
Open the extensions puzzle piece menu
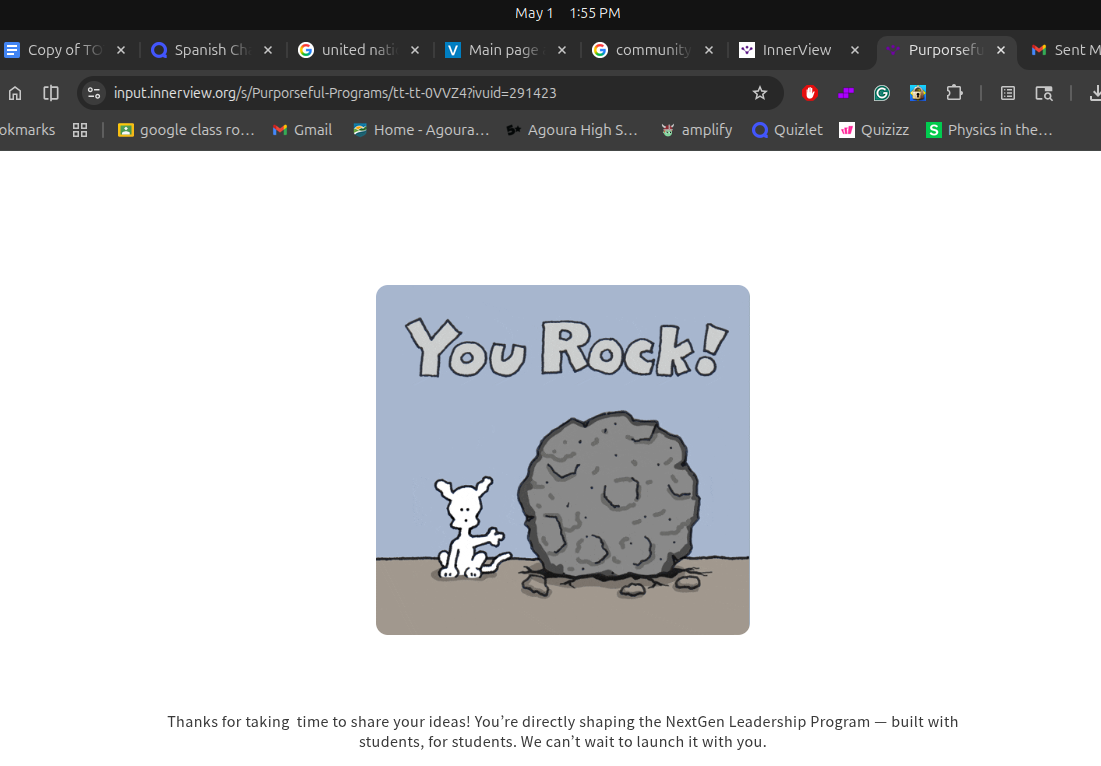tap(954, 93)
